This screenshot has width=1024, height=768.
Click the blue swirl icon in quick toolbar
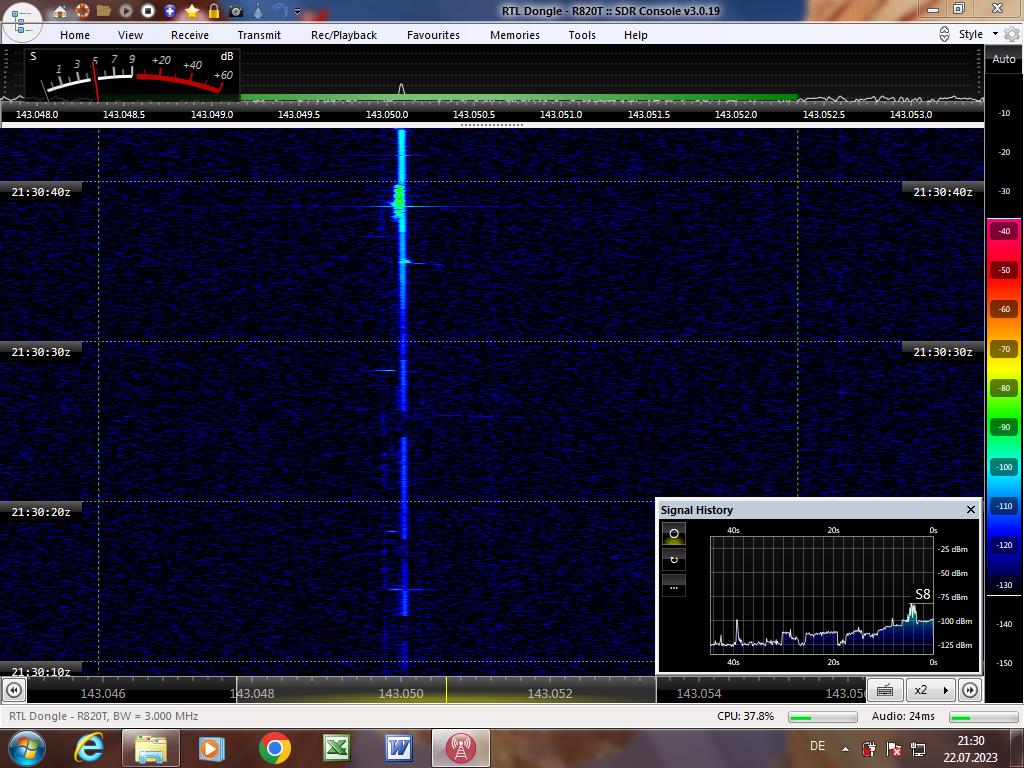(280, 11)
